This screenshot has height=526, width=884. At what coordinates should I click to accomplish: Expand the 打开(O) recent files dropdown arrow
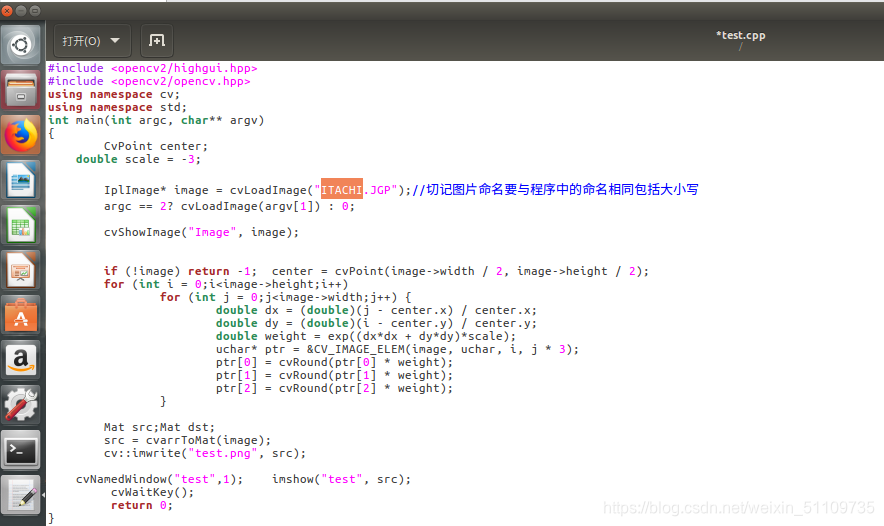116,41
